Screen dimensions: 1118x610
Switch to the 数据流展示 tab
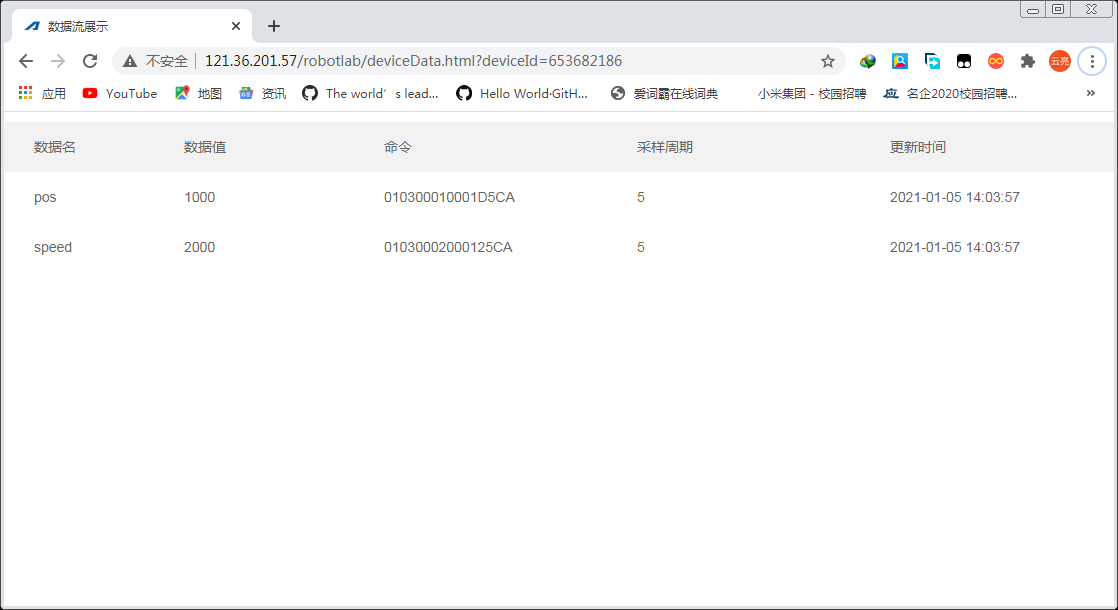coord(120,27)
